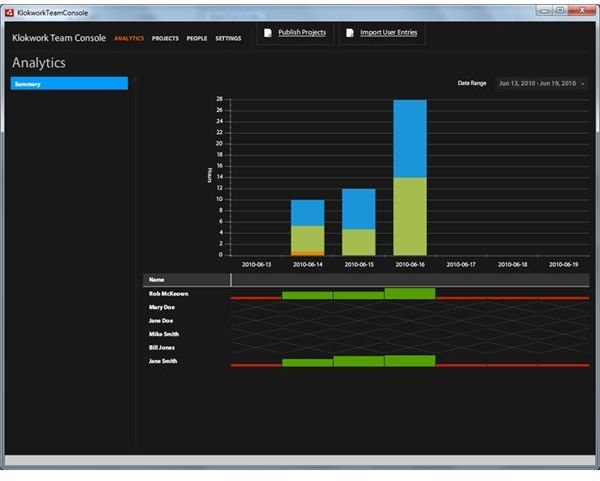Click green segment of 2010-06-15 bar
The width and height of the screenshot is (600, 481).
pos(359,242)
